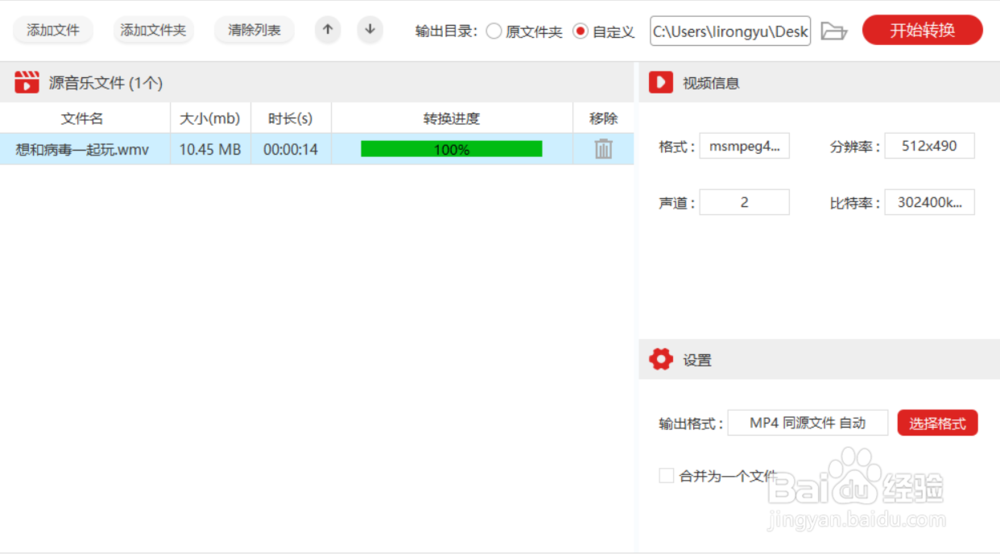Image resolution: width=1000 pixels, height=554 pixels.
Task: Click the move up arrow button
Action: [328, 29]
